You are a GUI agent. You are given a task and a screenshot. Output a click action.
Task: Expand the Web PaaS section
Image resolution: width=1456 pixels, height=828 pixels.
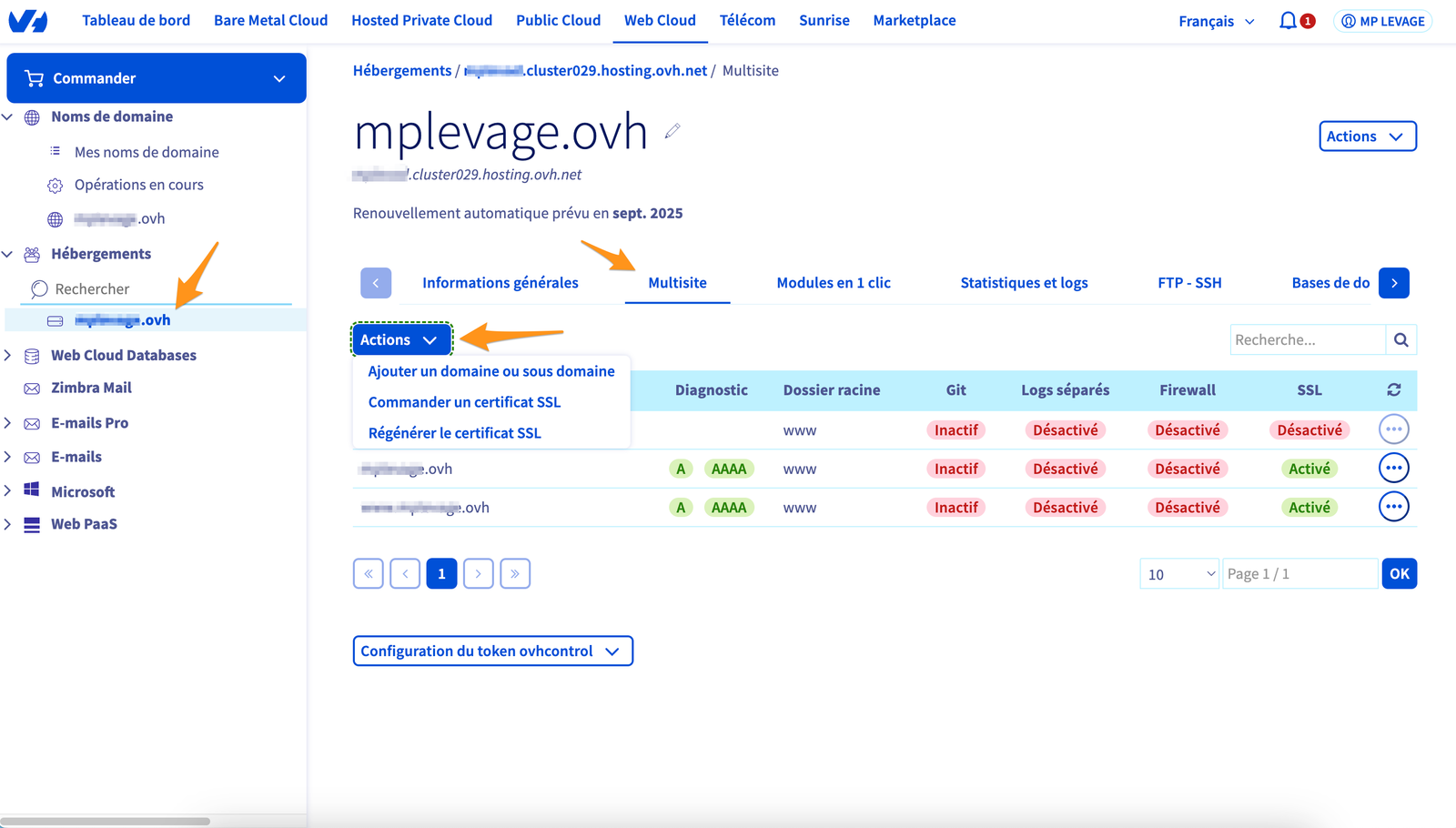tap(8, 524)
